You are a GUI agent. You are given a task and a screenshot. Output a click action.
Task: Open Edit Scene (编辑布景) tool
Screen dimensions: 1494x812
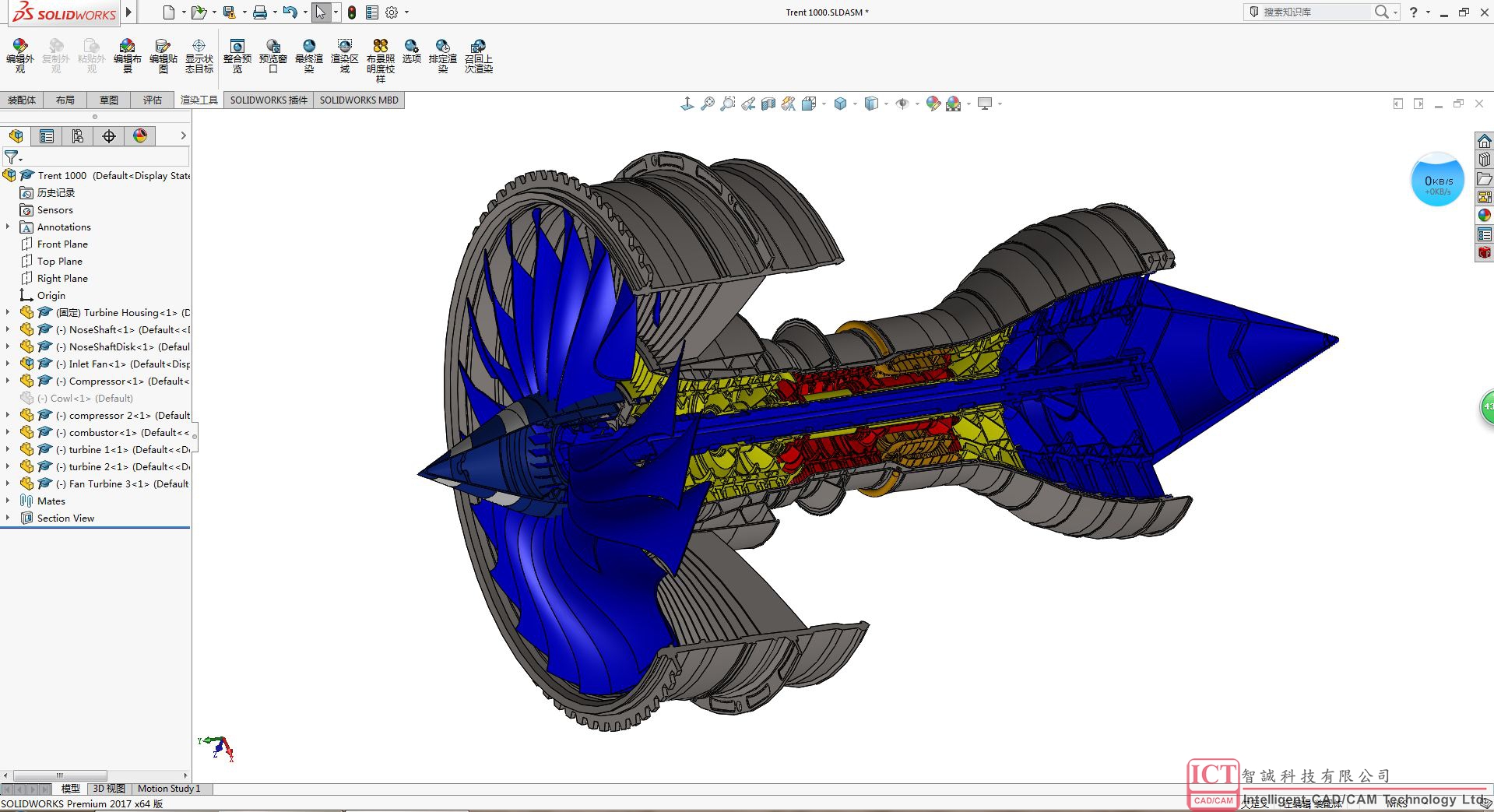128,56
